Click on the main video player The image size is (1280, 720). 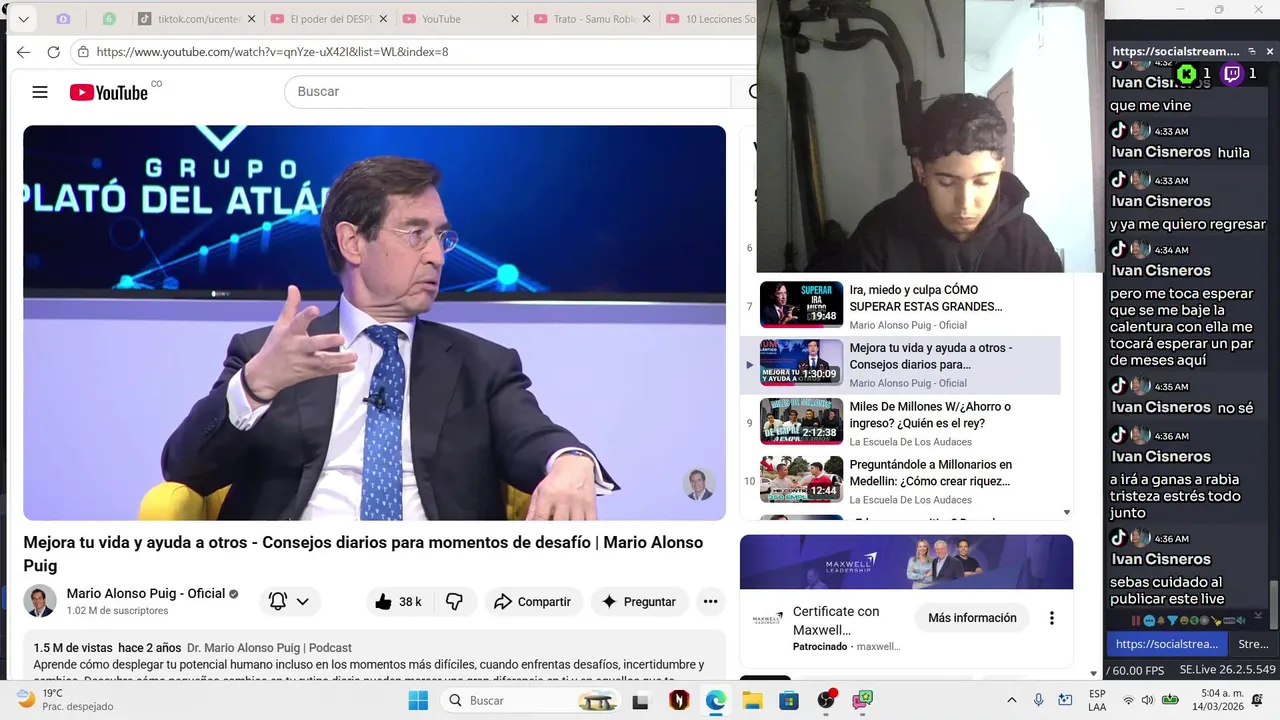(374, 322)
